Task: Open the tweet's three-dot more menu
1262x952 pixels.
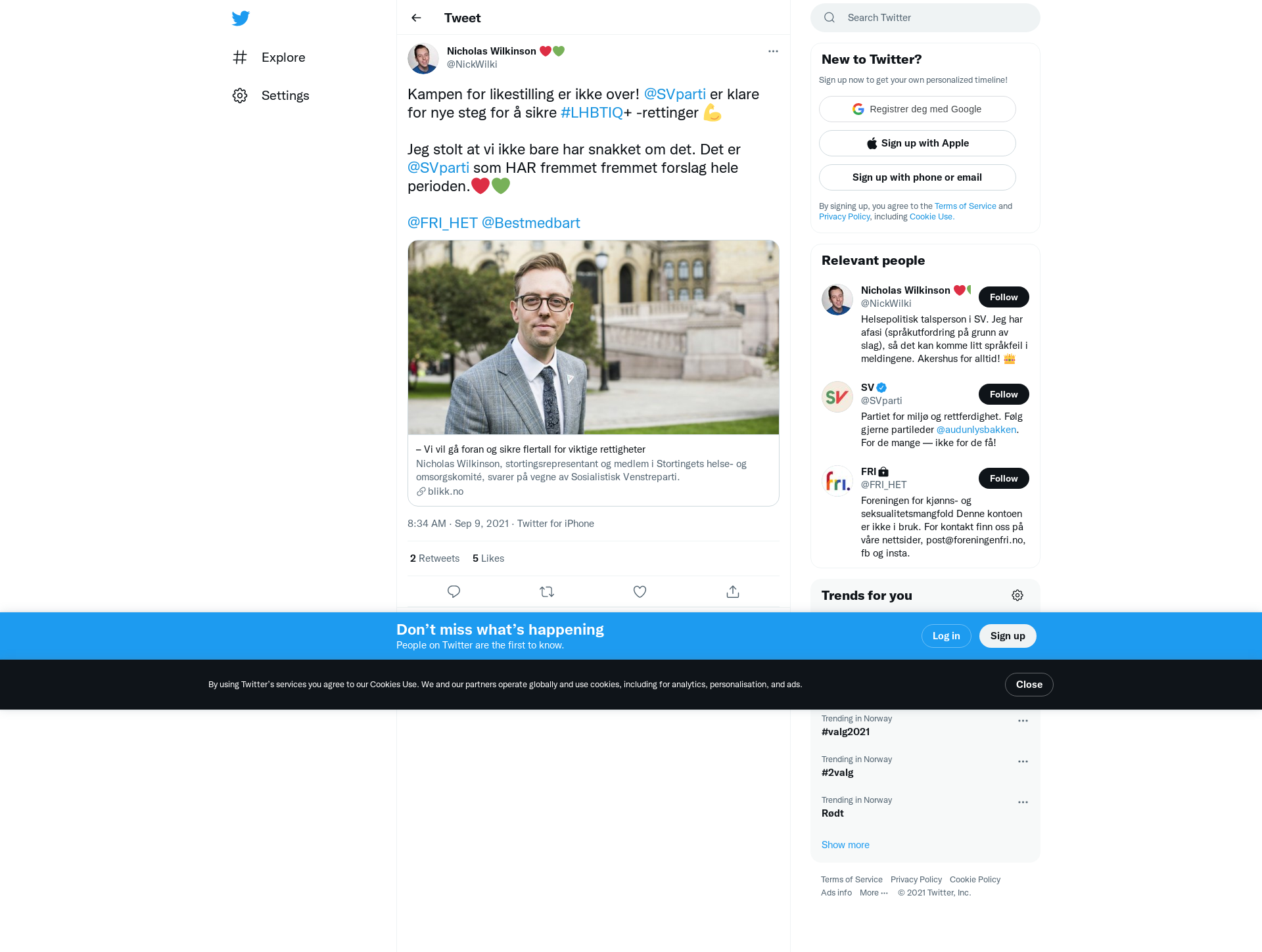Action: [773, 51]
